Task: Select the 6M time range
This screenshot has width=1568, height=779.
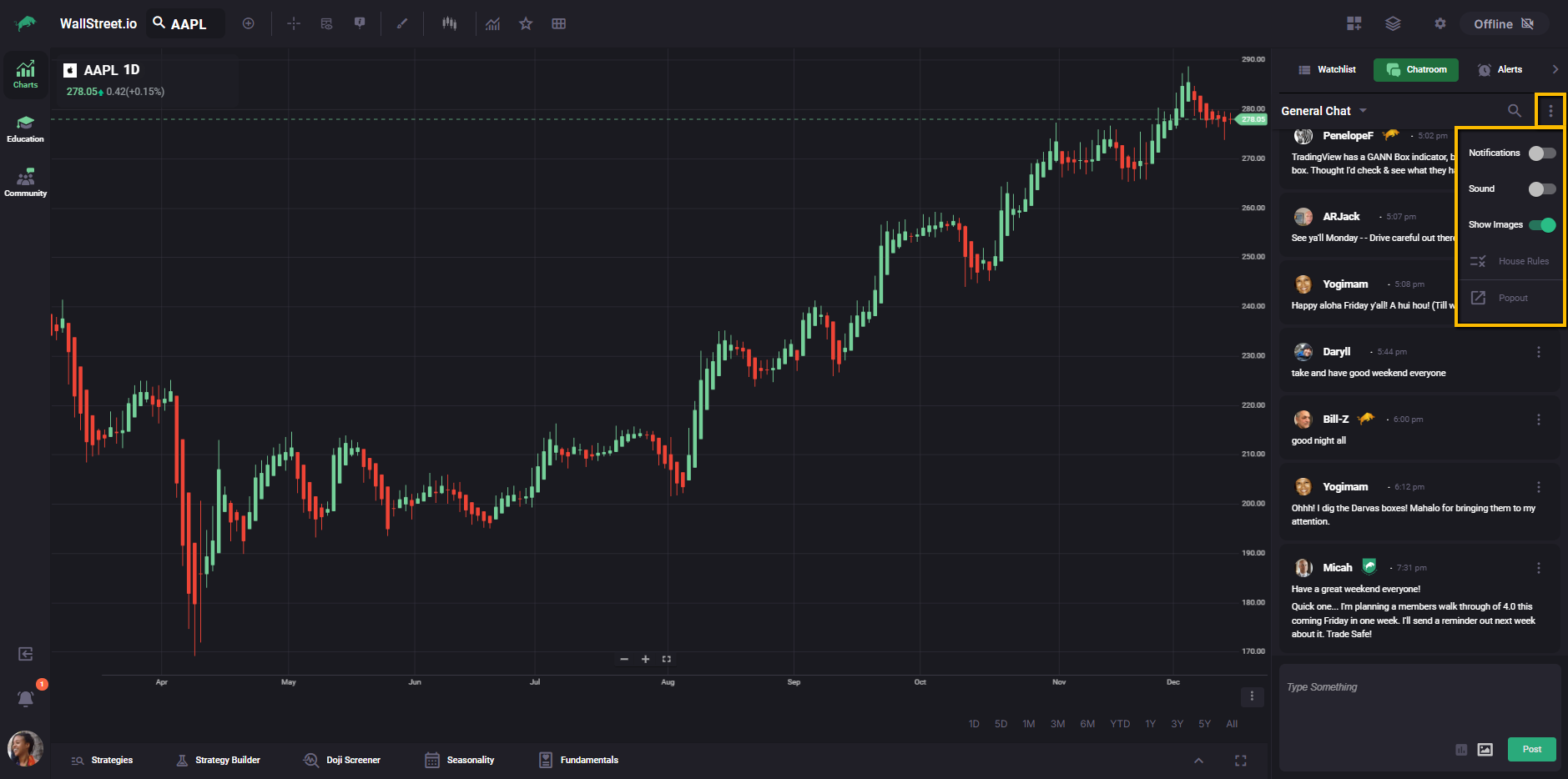Action: pyautogui.click(x=1087, y=724)
